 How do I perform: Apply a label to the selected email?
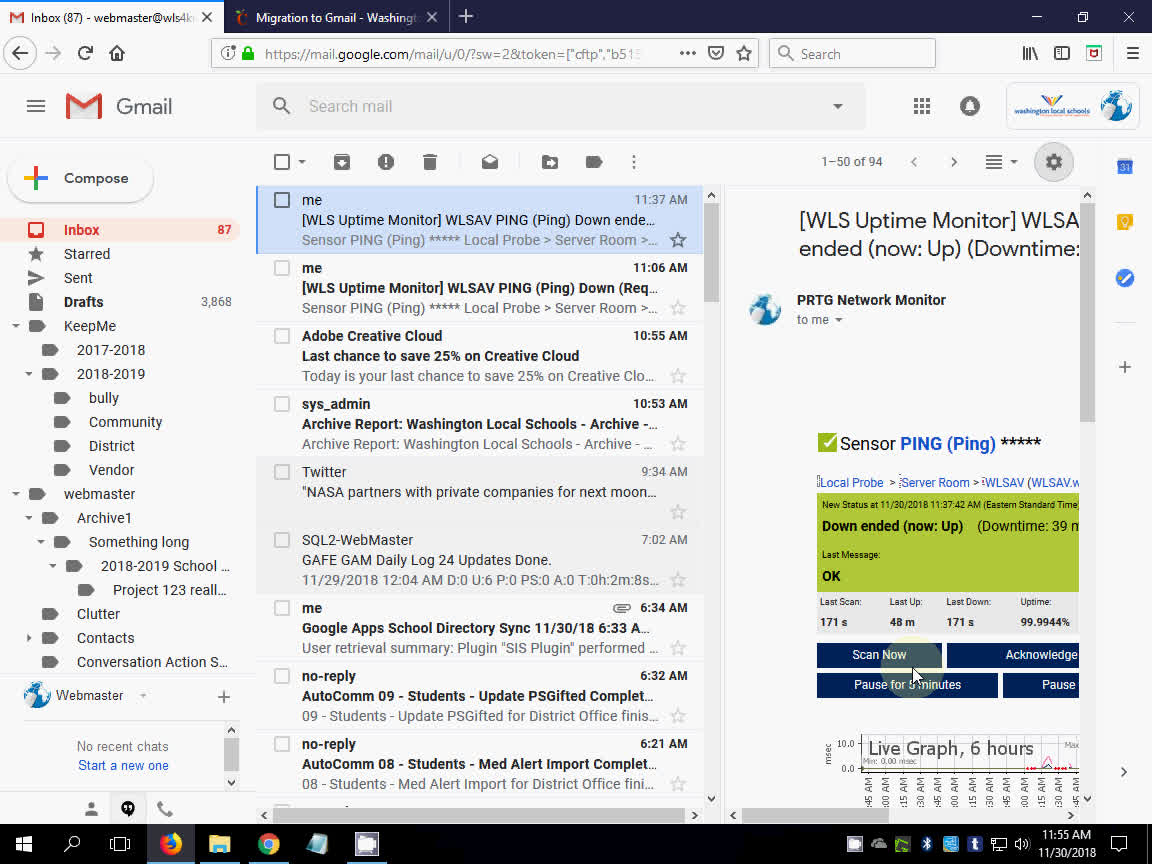pos(593,161)
